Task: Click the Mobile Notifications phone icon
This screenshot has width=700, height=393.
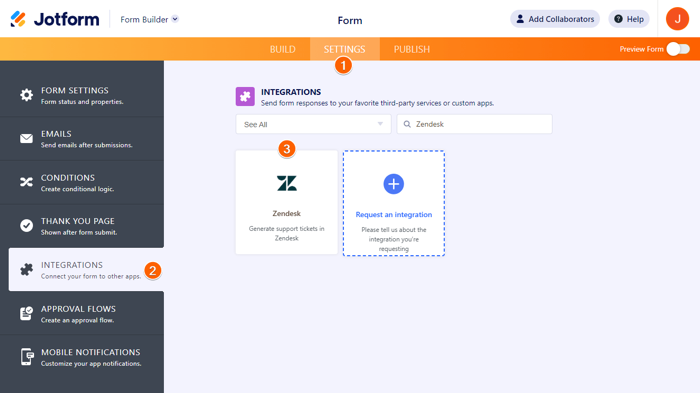Action: [x=27, y=357]
